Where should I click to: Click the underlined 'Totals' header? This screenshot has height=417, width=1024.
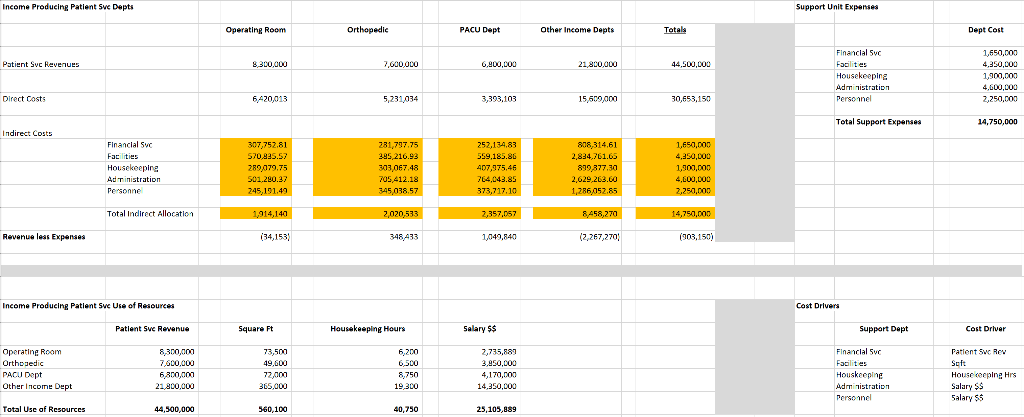tap(675, 30)
